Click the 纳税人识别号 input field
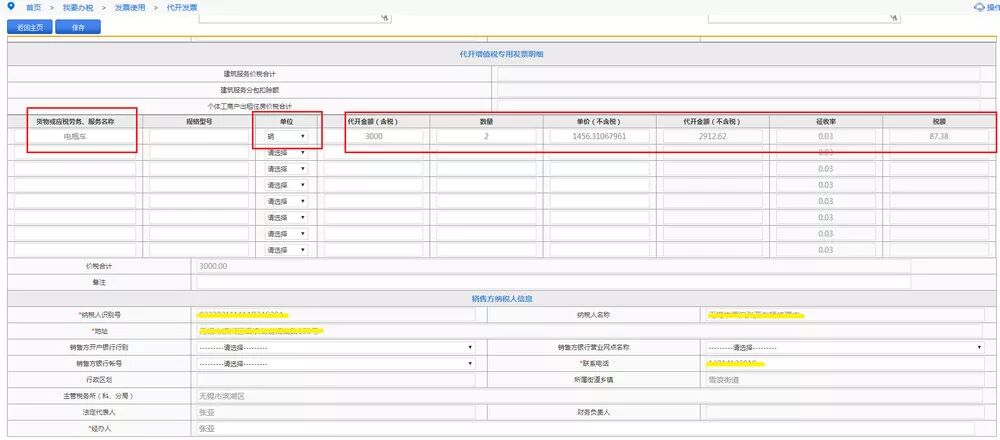The height and width of the screenshot is (440, 1000). pyautogui.click(x=335, y=315)
